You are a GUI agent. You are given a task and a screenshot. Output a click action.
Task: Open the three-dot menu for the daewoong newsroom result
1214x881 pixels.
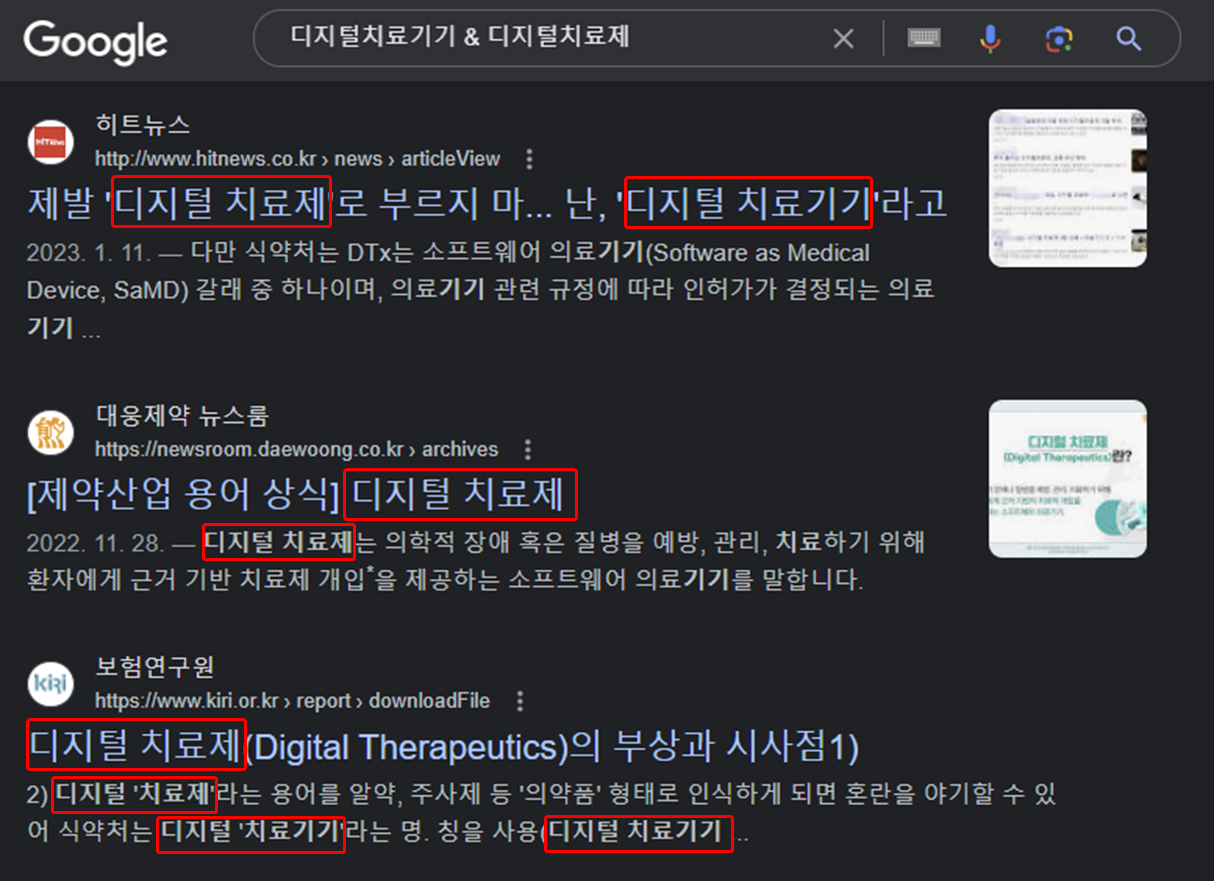pos(528,450)
